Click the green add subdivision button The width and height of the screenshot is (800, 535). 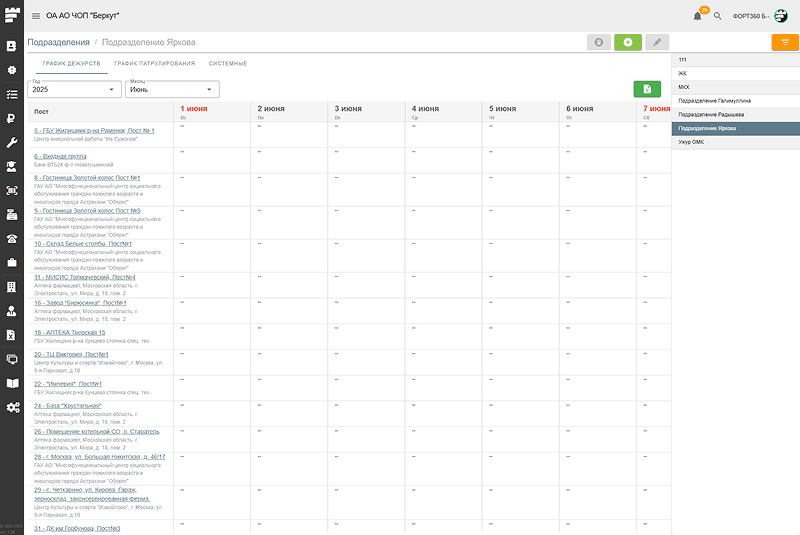pyautogui.click(x=628, y=42)
